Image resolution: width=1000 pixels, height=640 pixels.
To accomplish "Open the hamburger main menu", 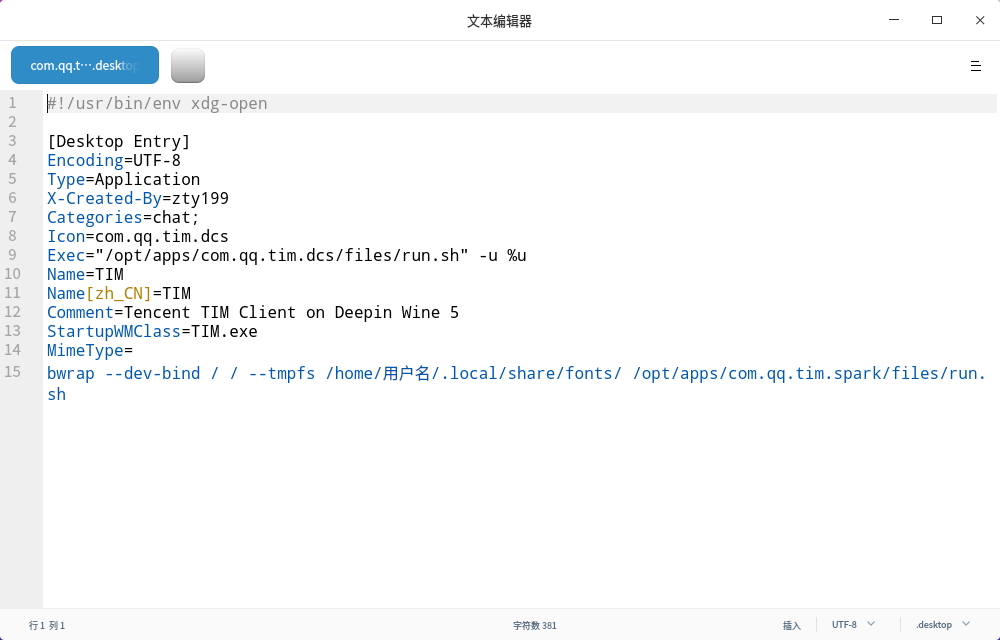I will click(x=975, y=66).
